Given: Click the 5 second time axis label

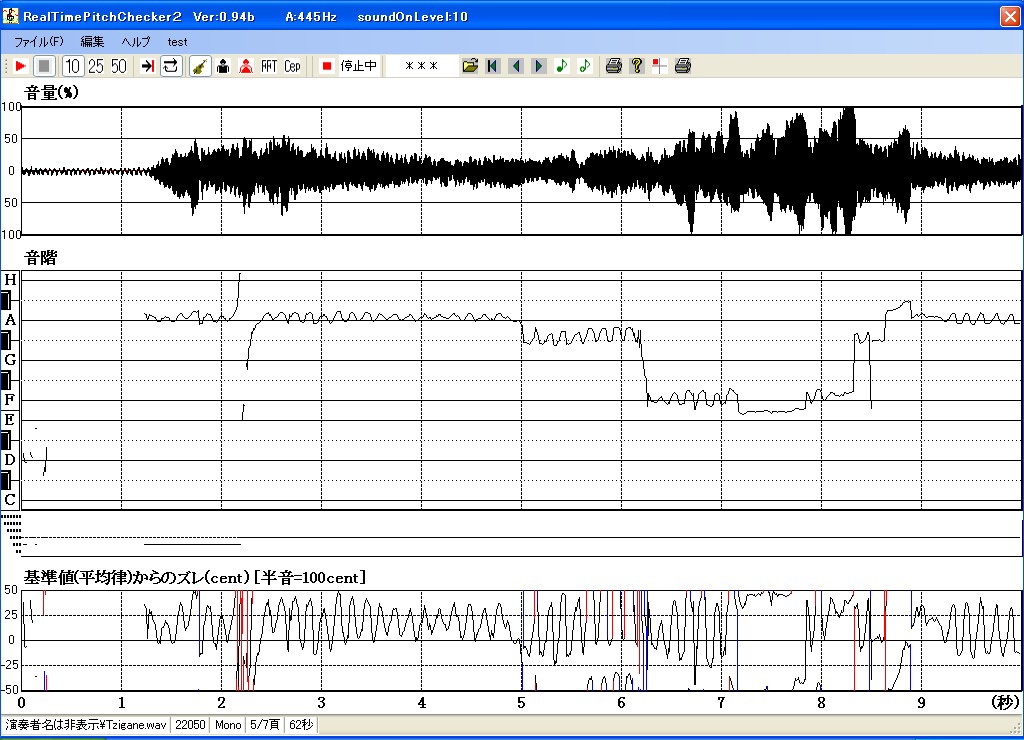Looking at the screenshot, I should coord(521,703).
